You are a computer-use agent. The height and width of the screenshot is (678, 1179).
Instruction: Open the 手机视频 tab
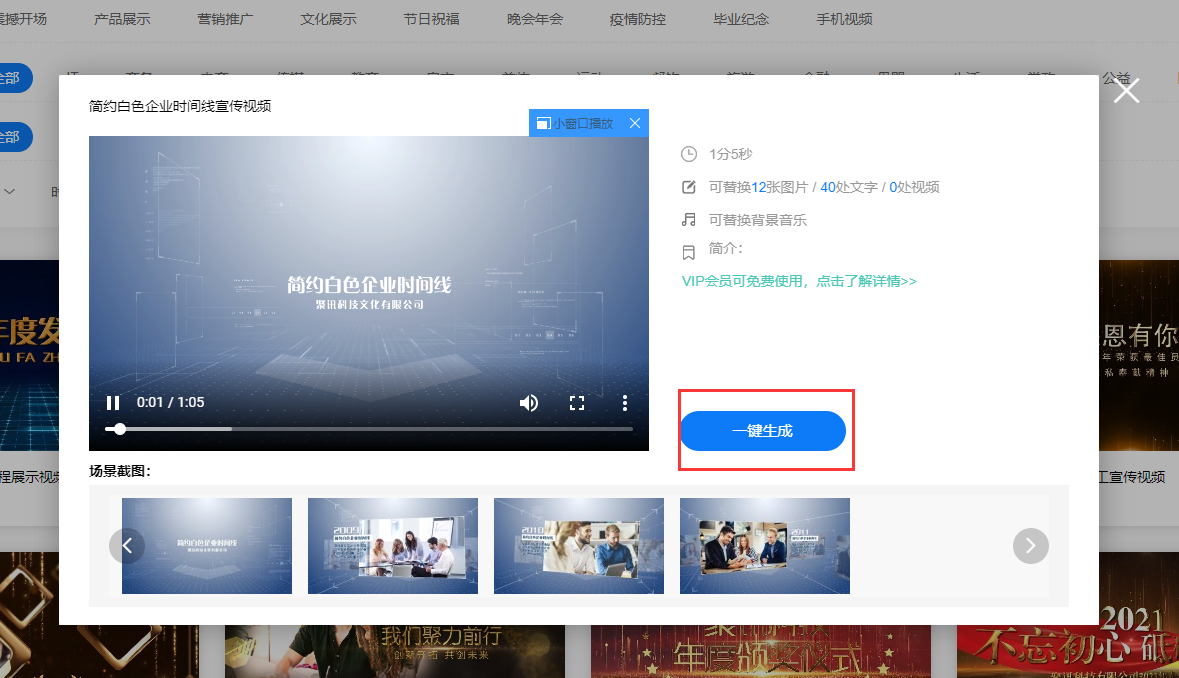point(844,19)
